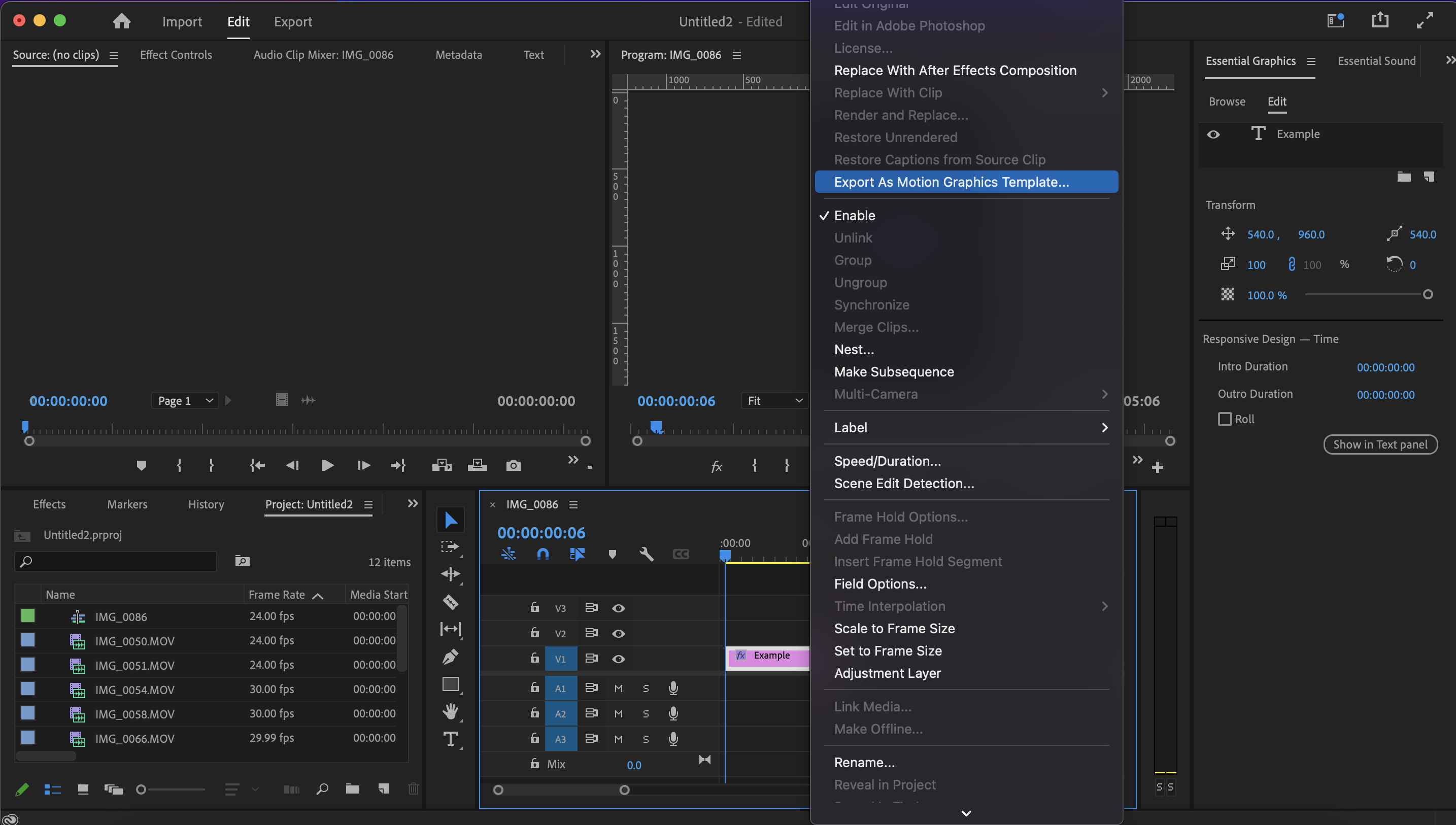Viewport: 1456px width, 825px height.
Task: Enable the Roll checkbox under Responsive Design
Action: pos(1225,419)
